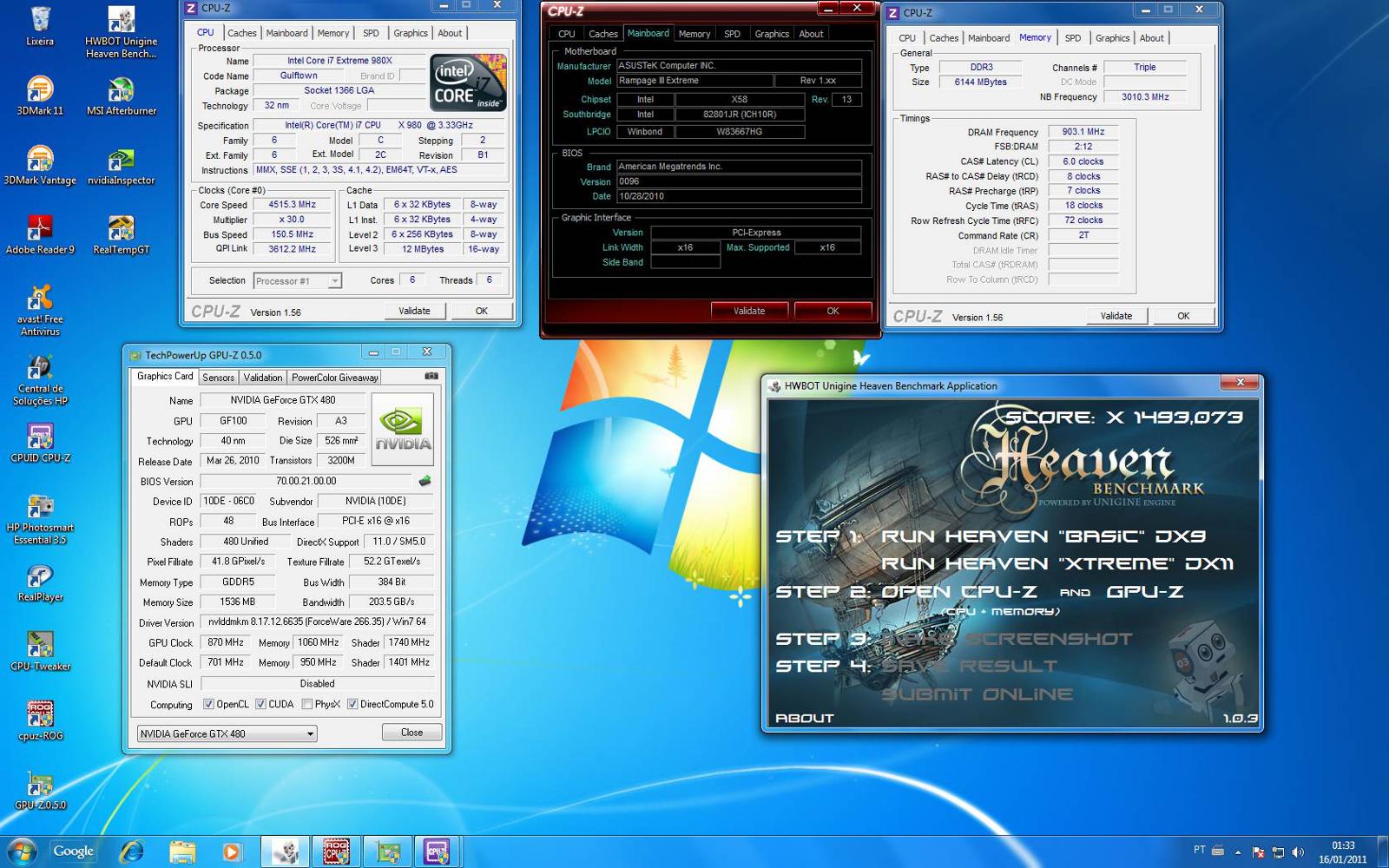Open RealTempGT desktop icon
The height and width of the screenshot is (868, 1389).
(122, 234)
